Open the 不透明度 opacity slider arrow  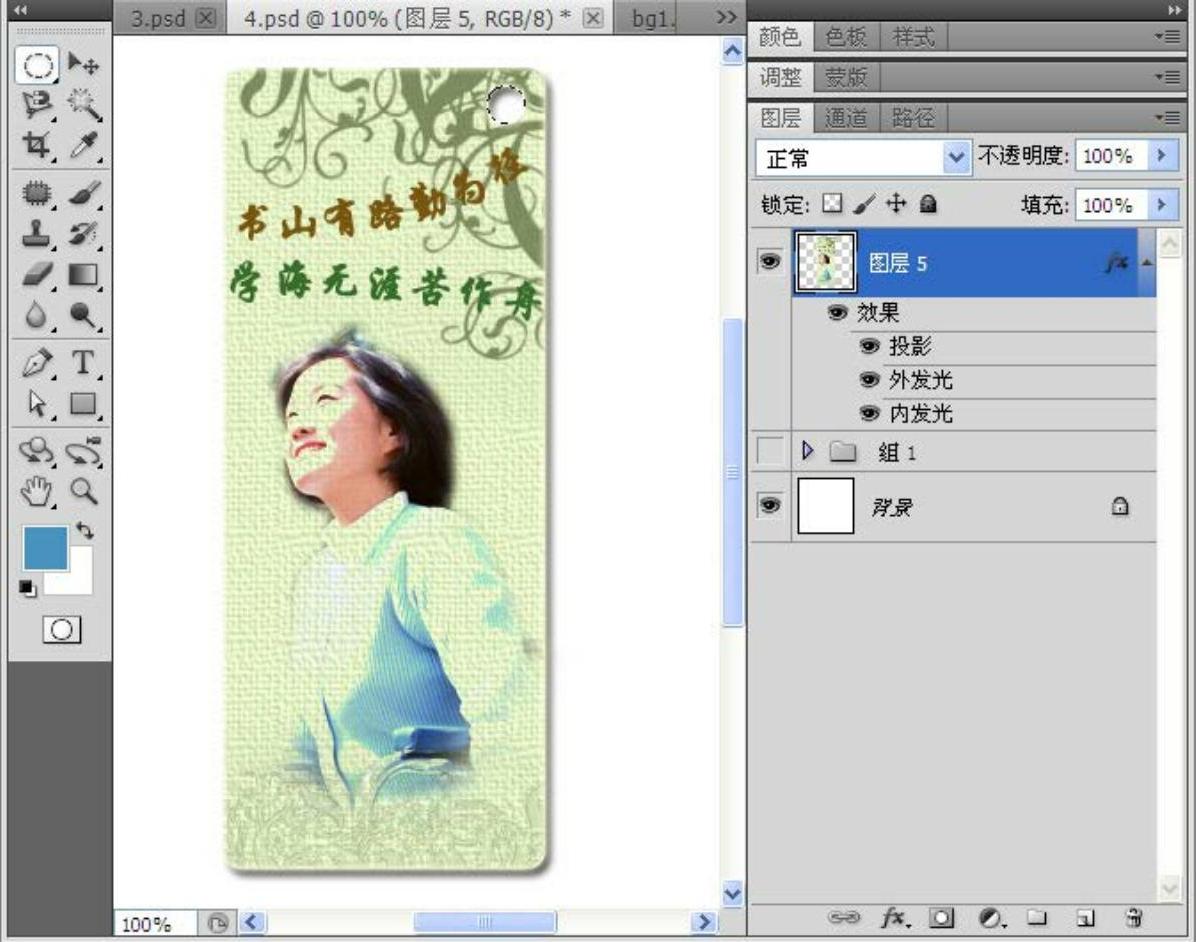[x=1161, y=156]
